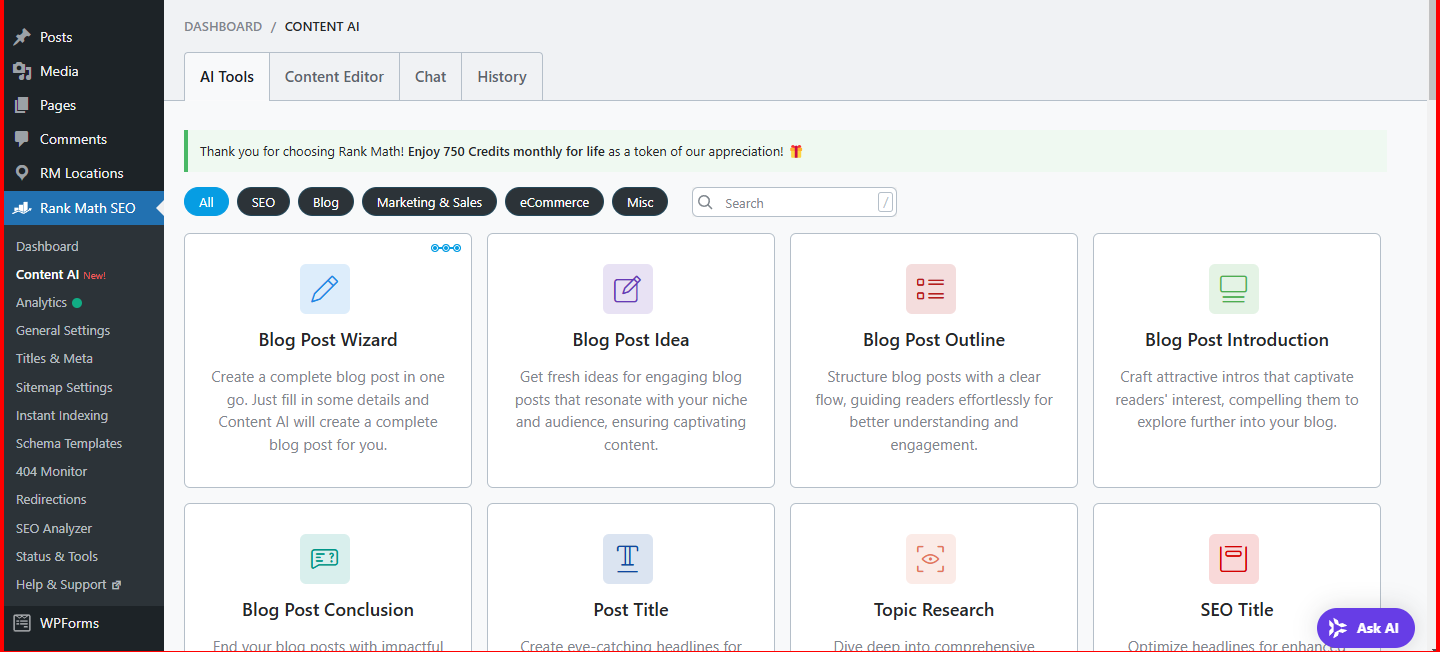Open Analytics submenu item
1440x652 pixels.
(41, 302)
